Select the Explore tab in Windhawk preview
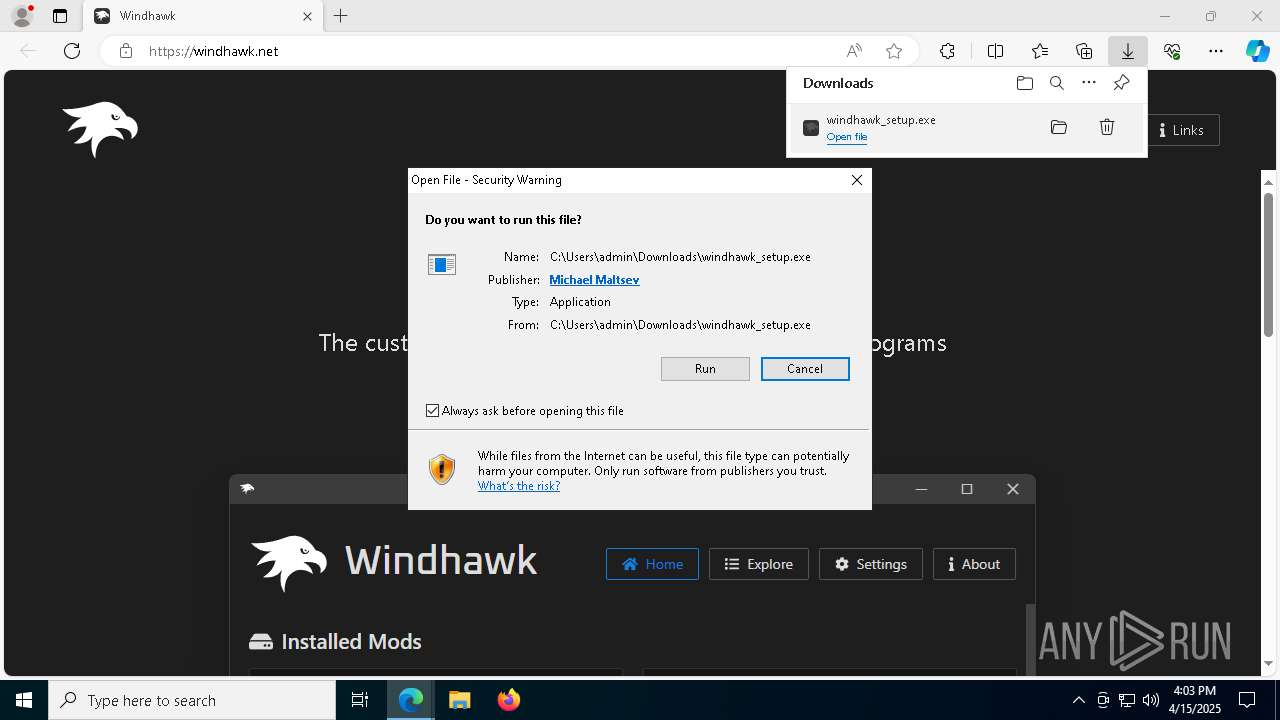 (x=759, y=564)
